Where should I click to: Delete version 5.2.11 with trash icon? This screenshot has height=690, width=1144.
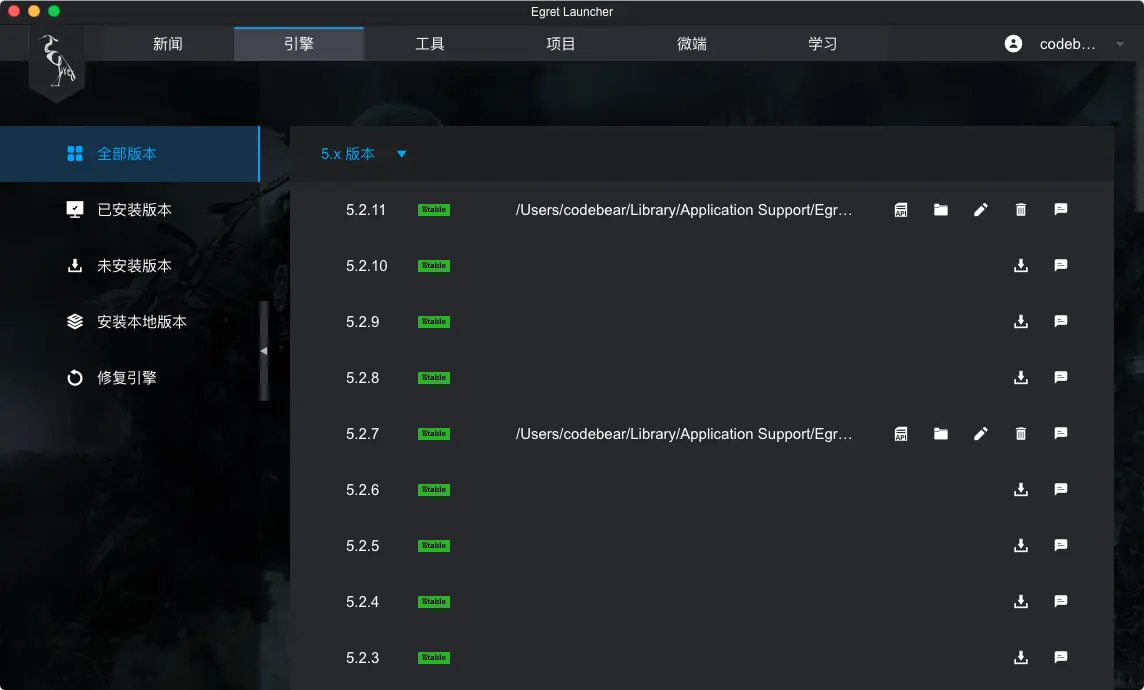1021,210
